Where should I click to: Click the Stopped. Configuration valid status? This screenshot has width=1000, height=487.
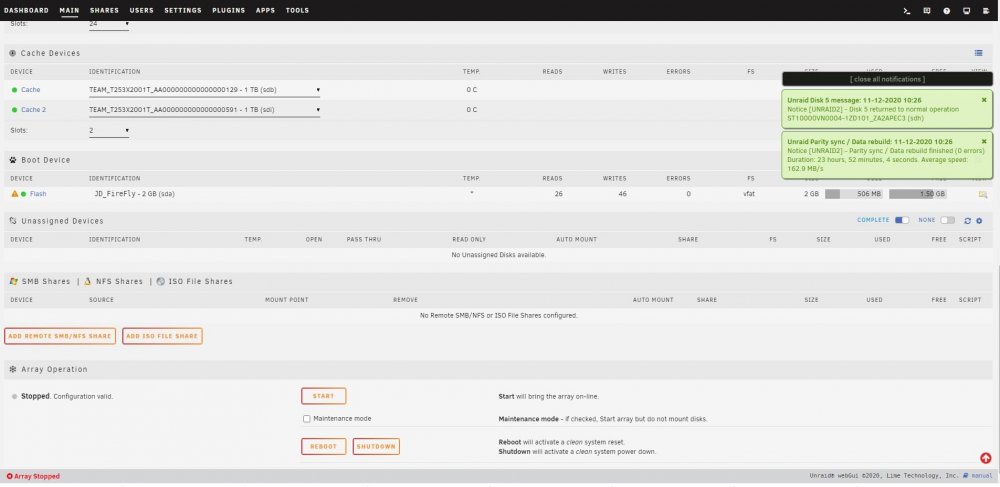[67, 396]
